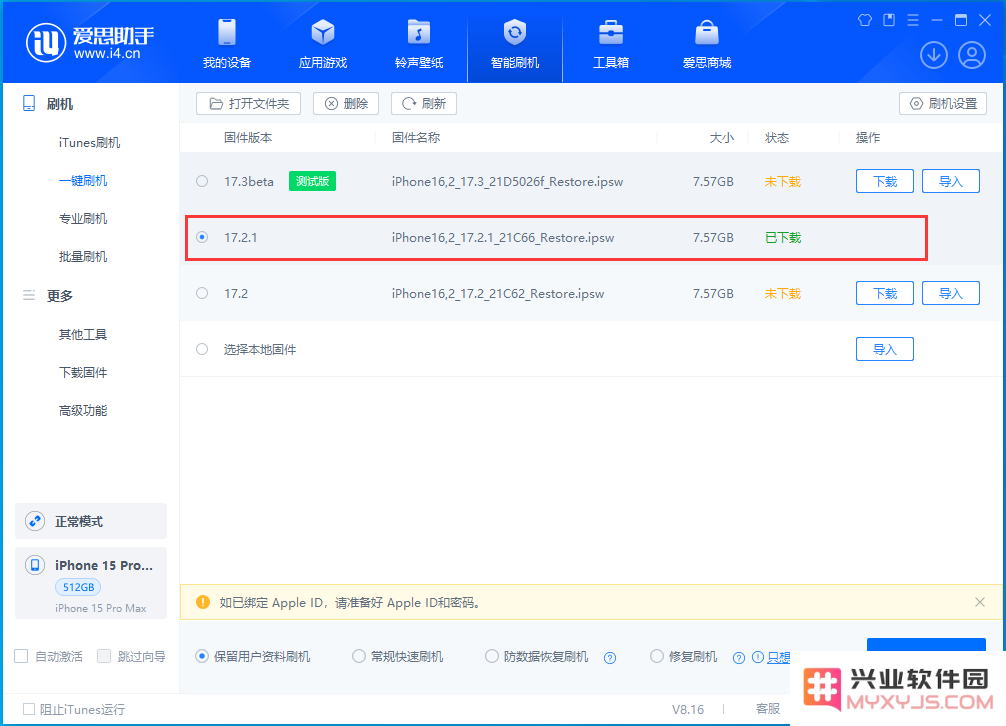Import firmware for 17.3beta row
This screenshot has width=1006, height=726.
(951, 182)
